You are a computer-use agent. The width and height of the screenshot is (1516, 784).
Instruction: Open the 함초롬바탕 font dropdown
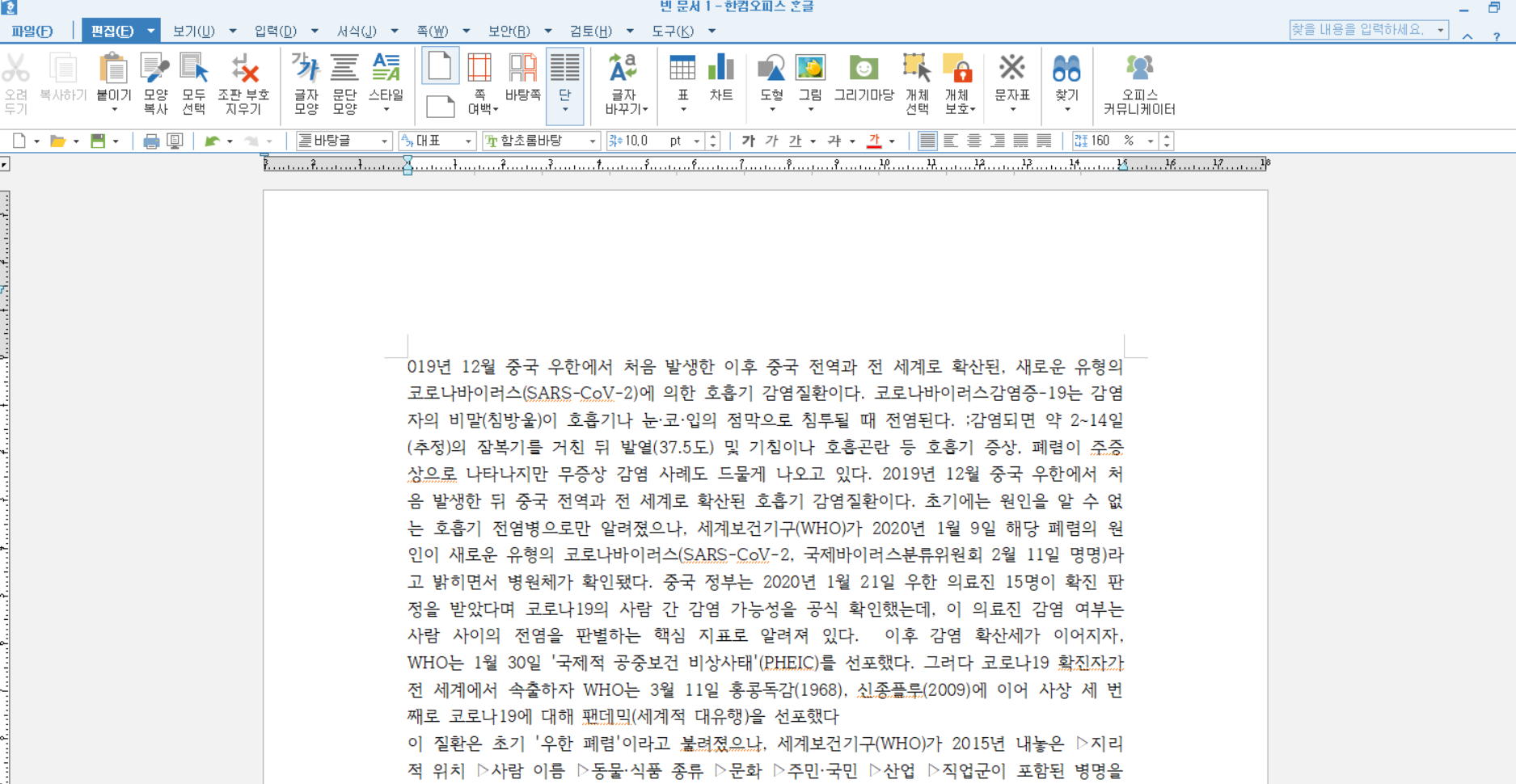[x=593, y=141]
